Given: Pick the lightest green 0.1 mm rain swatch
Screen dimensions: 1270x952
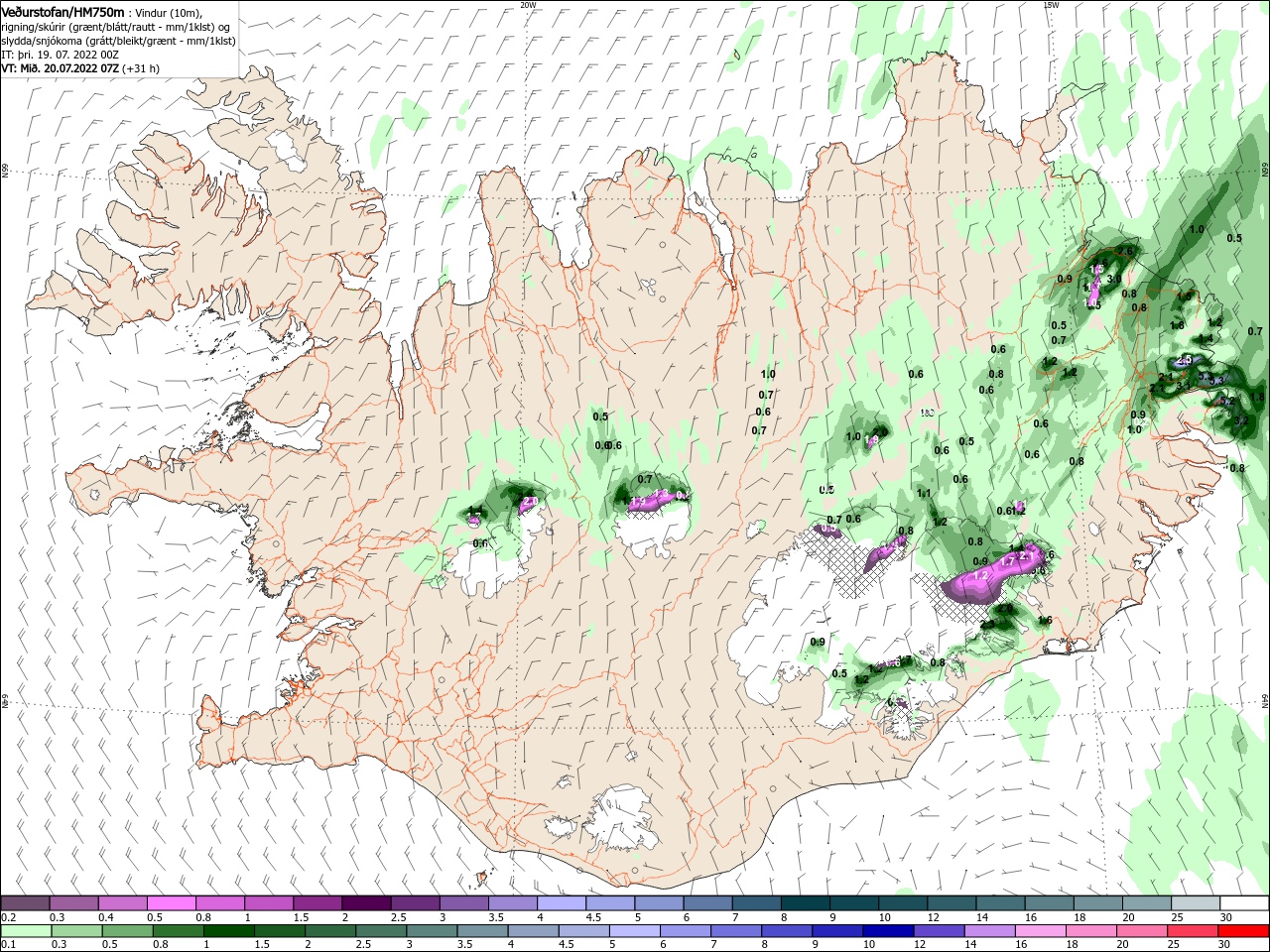Looking at the screenshot, I should pos(25,931).
